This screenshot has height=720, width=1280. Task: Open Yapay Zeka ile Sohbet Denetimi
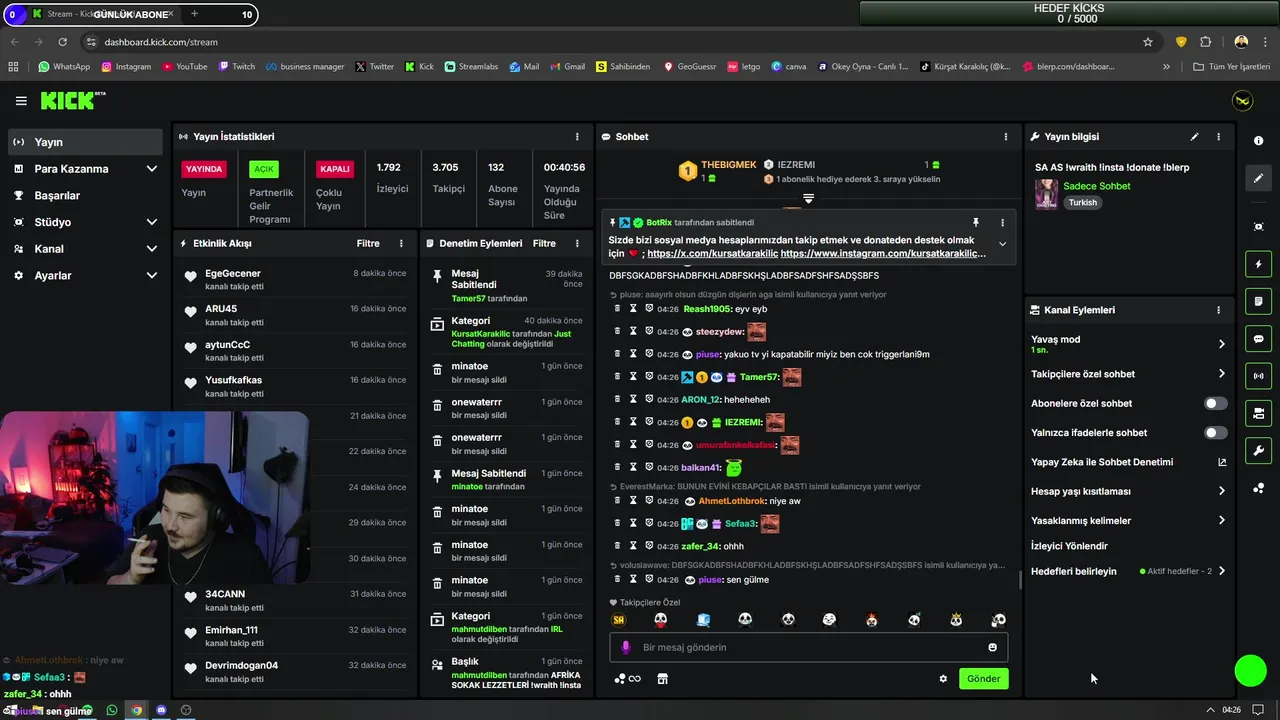1128,462
